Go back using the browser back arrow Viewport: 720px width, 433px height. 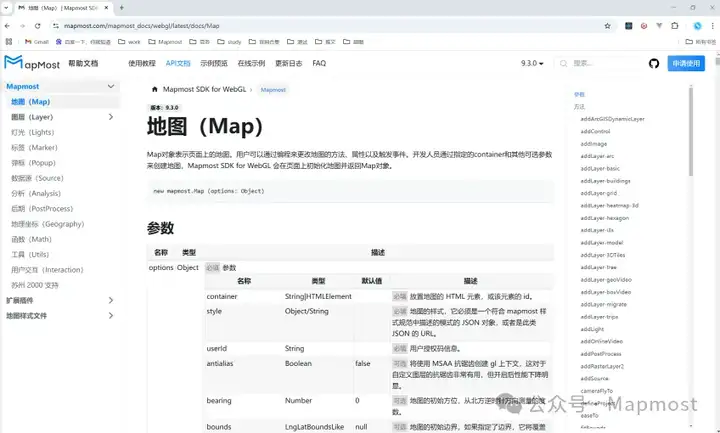point(7,26)
